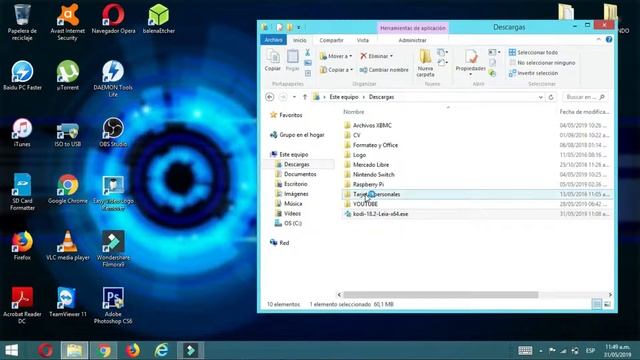Screen dimensions: 640x360
Task: Click the Cortar scissors icon in ribbon
Action: coord(307,53)
